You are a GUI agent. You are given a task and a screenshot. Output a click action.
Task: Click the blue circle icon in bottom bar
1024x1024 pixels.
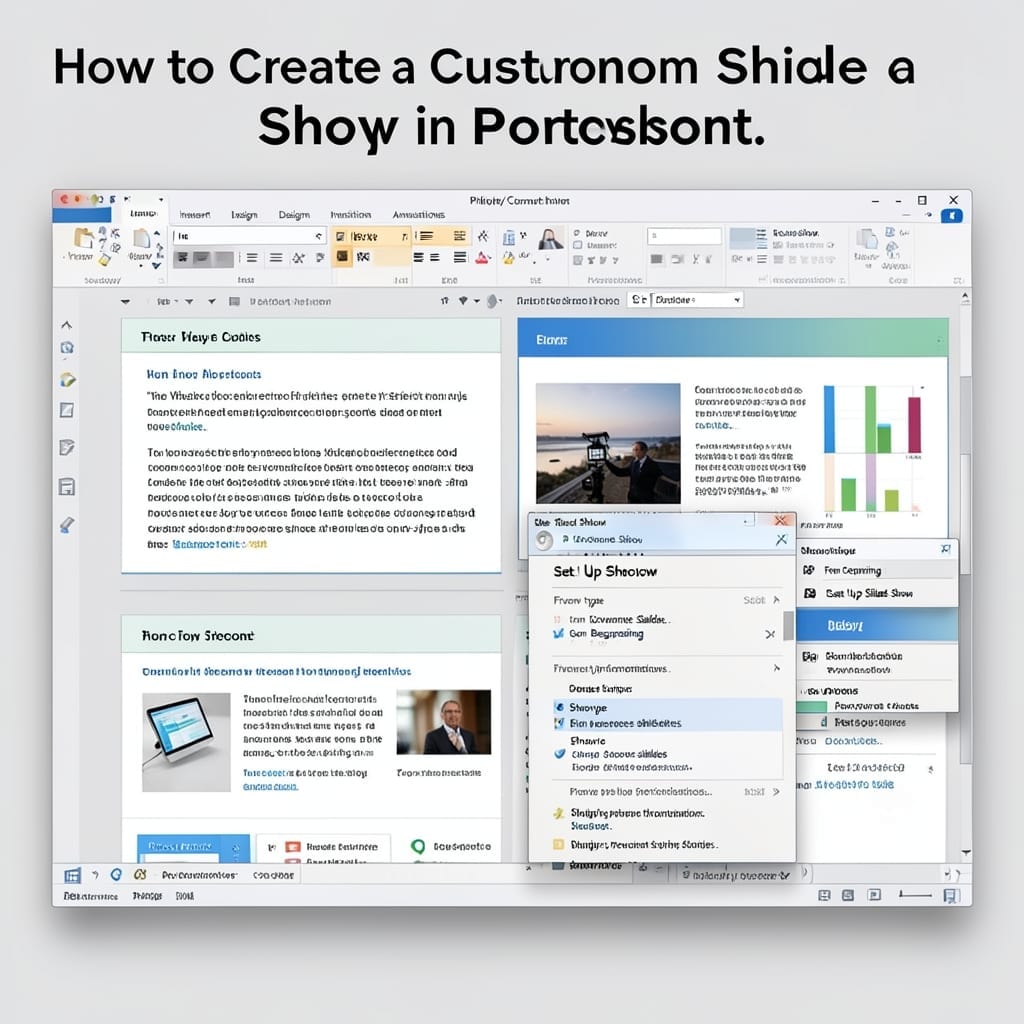[116, 874]
